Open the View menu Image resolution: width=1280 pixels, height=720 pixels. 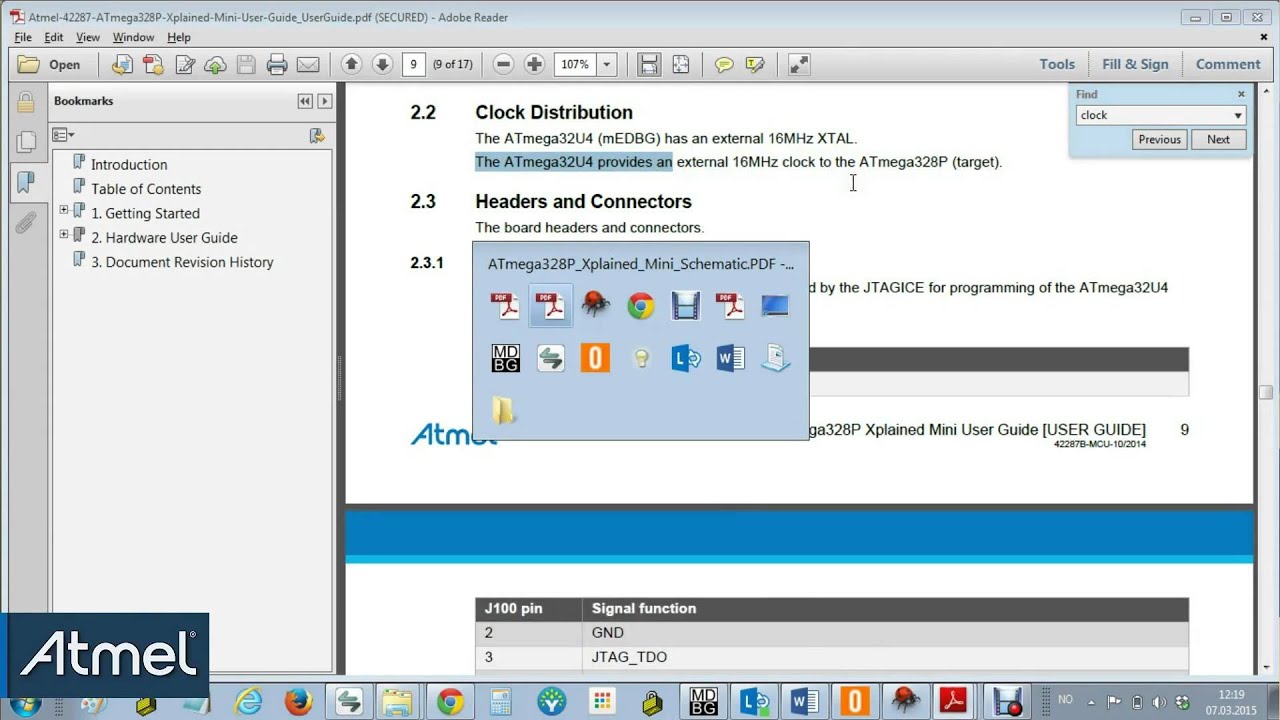[x=88, y=37]
